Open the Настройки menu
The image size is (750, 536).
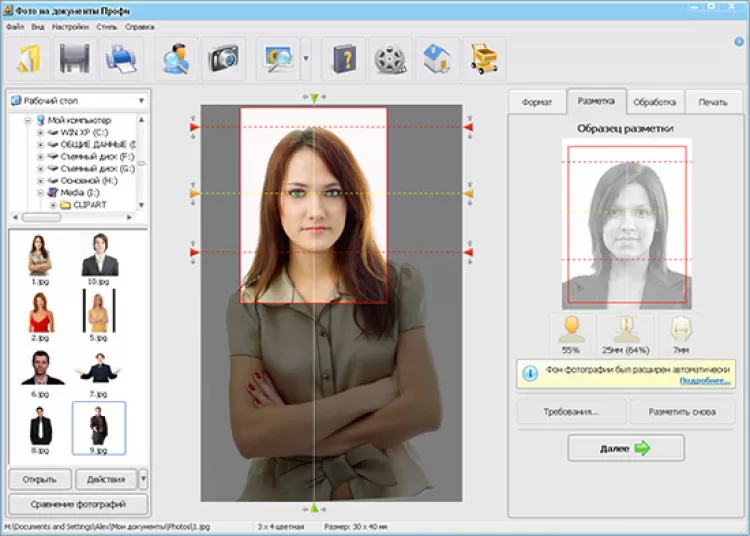point(70,27)
